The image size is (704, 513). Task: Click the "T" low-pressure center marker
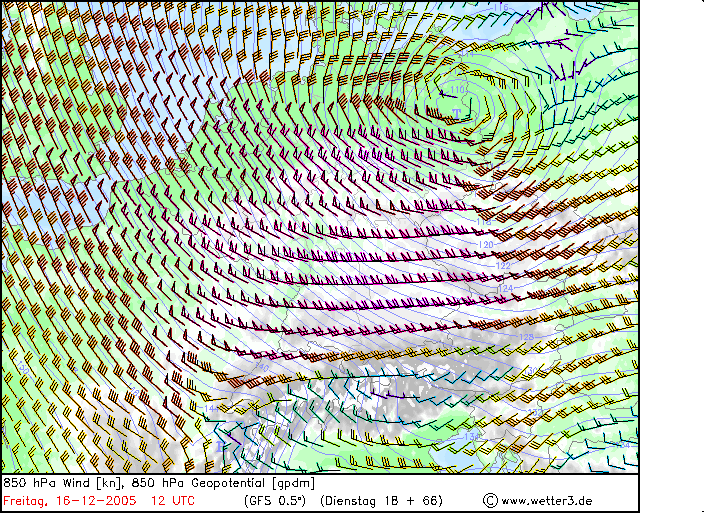click(x=457, y=114)
